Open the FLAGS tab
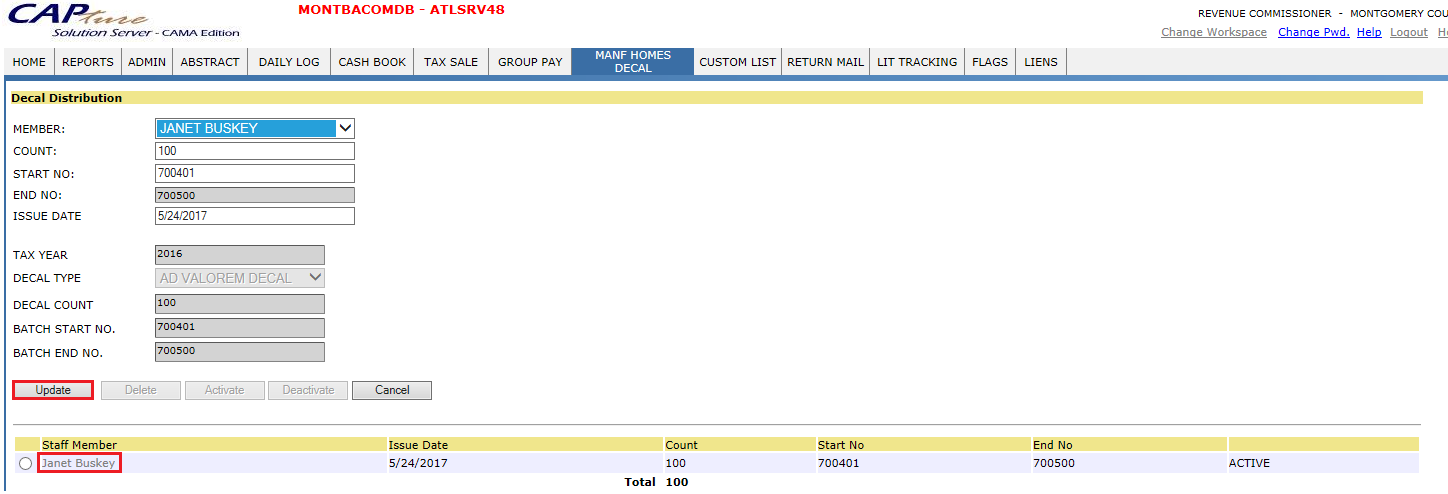1448x494 pixels. pos(989,62)
